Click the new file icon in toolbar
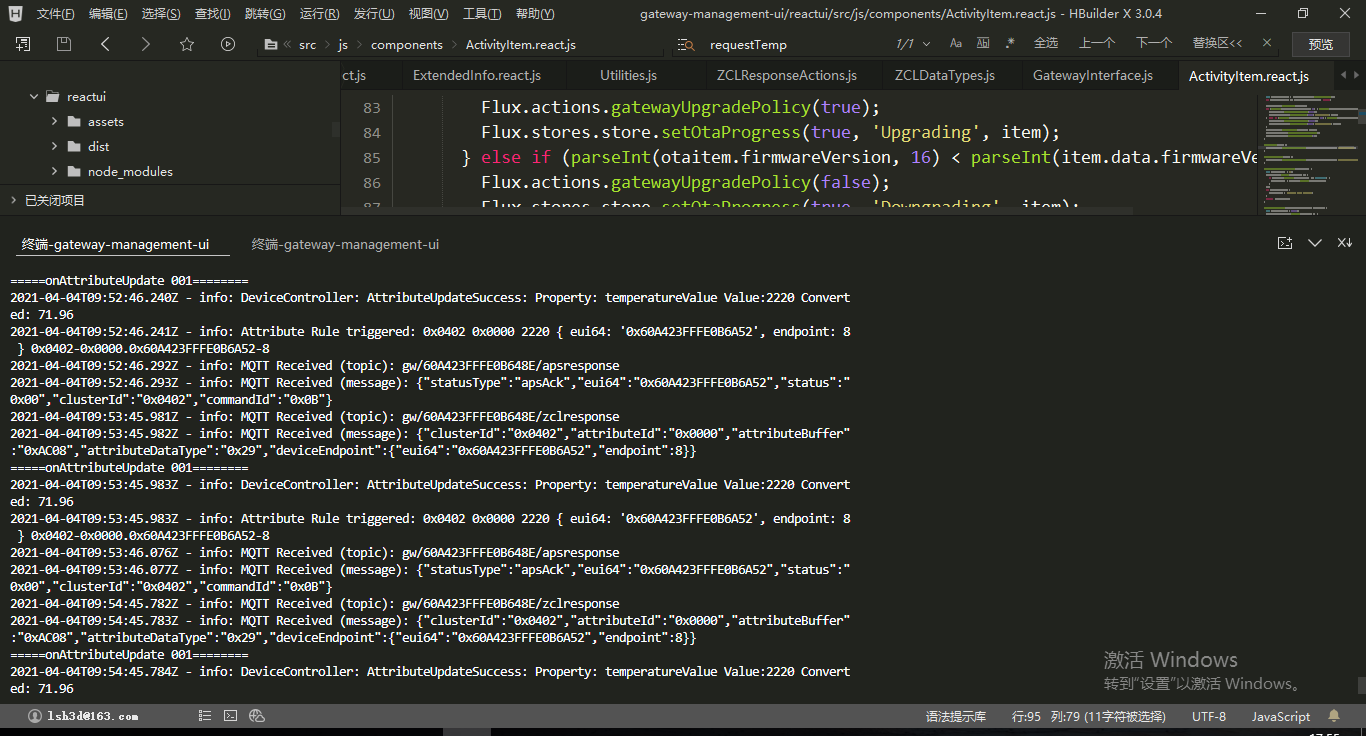Screen dimensions: 1366x736 pos(23,44)
